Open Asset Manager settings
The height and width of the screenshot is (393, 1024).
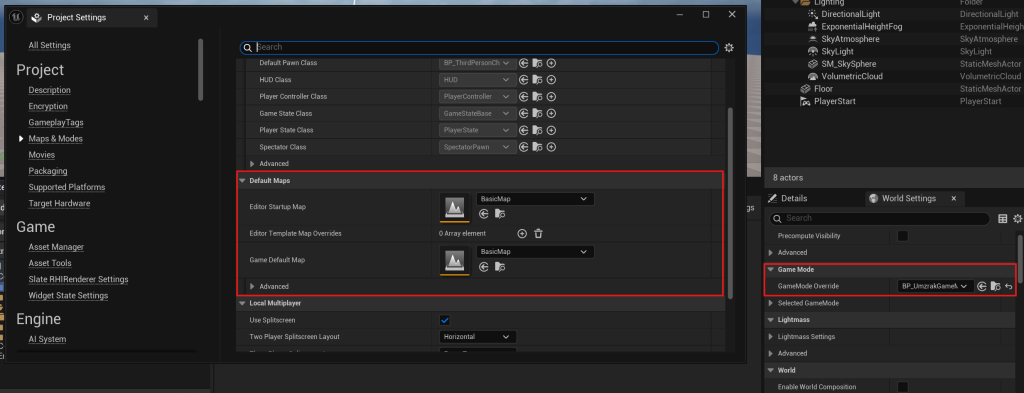pos(56,247)
